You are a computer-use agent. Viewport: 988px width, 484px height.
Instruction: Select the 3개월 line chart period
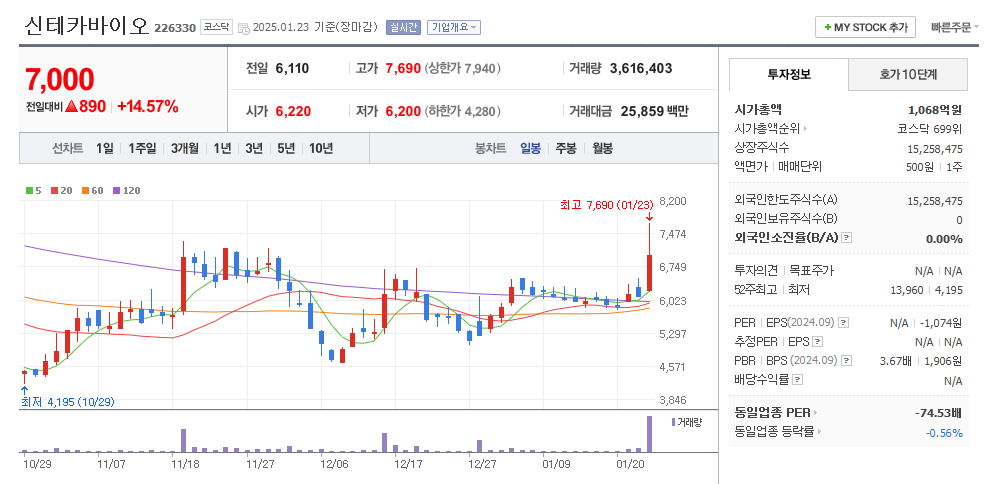(185, 149)
